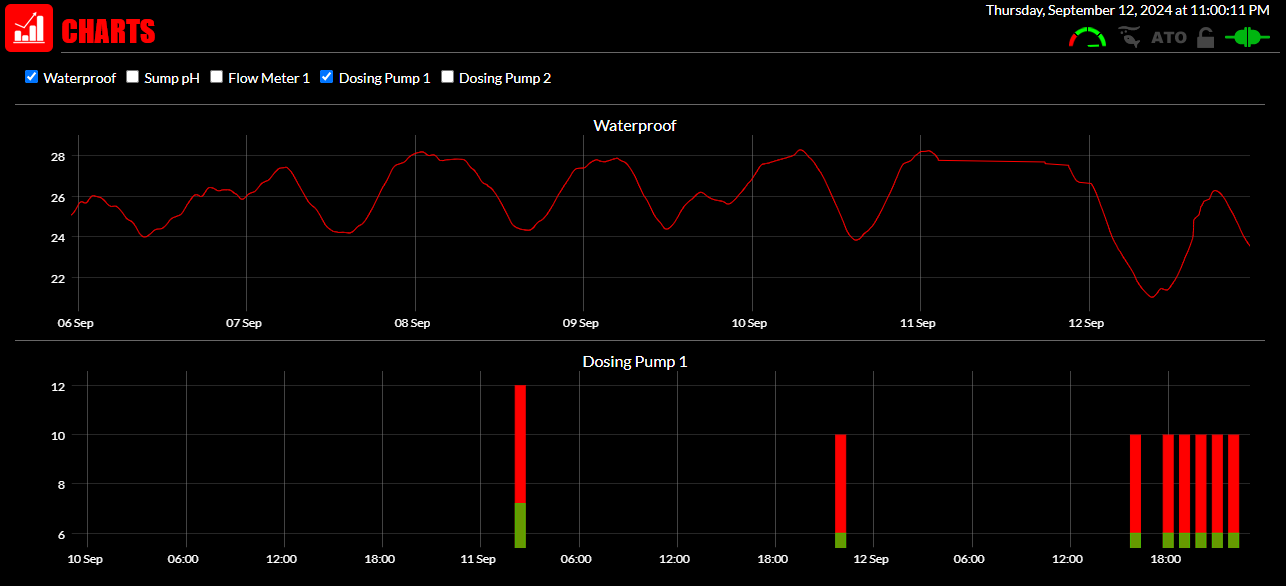1286x586 pixels.
Task: Click the 08 Sep label on Waterproof axis
Action: [412, 323]
